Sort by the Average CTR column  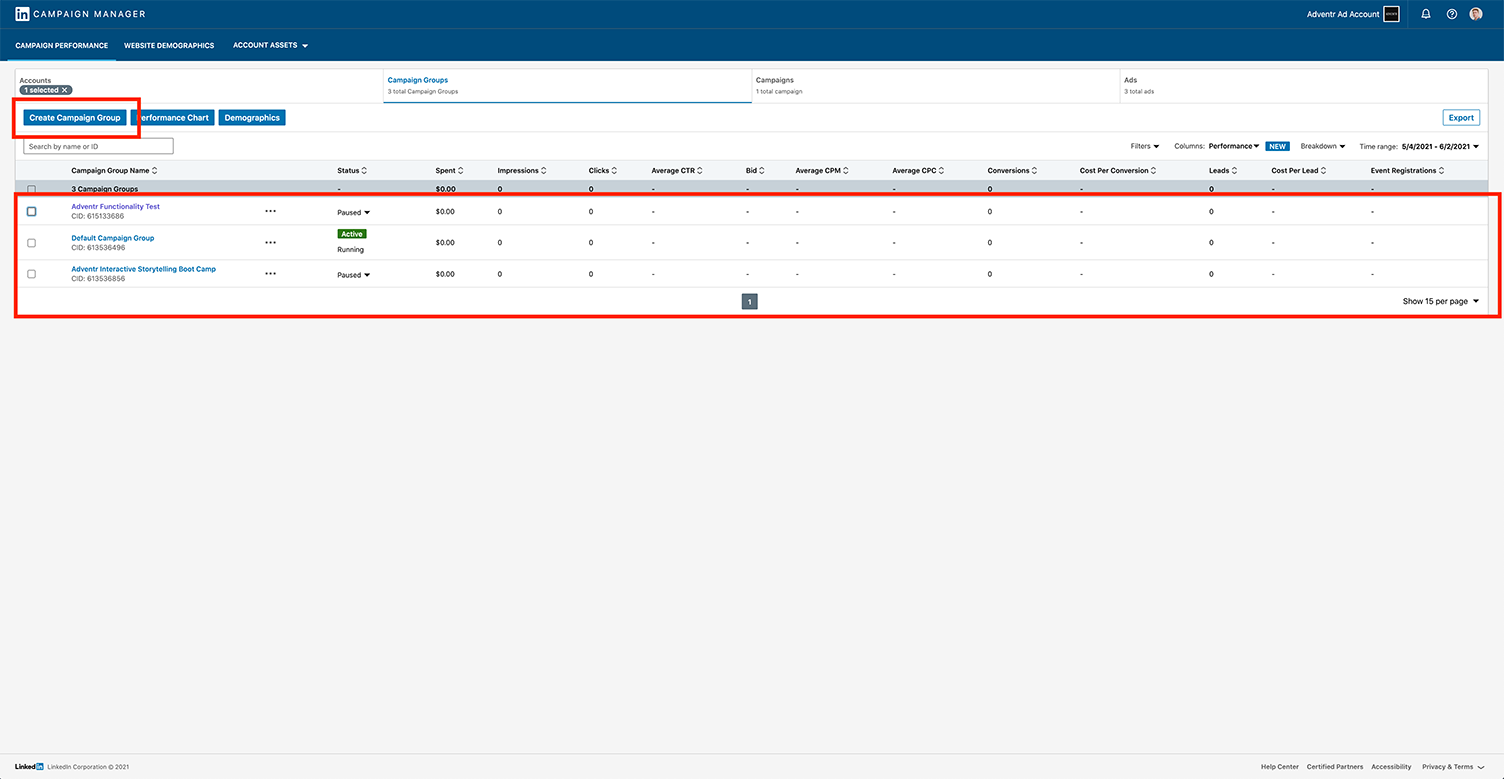click(677, 171)
